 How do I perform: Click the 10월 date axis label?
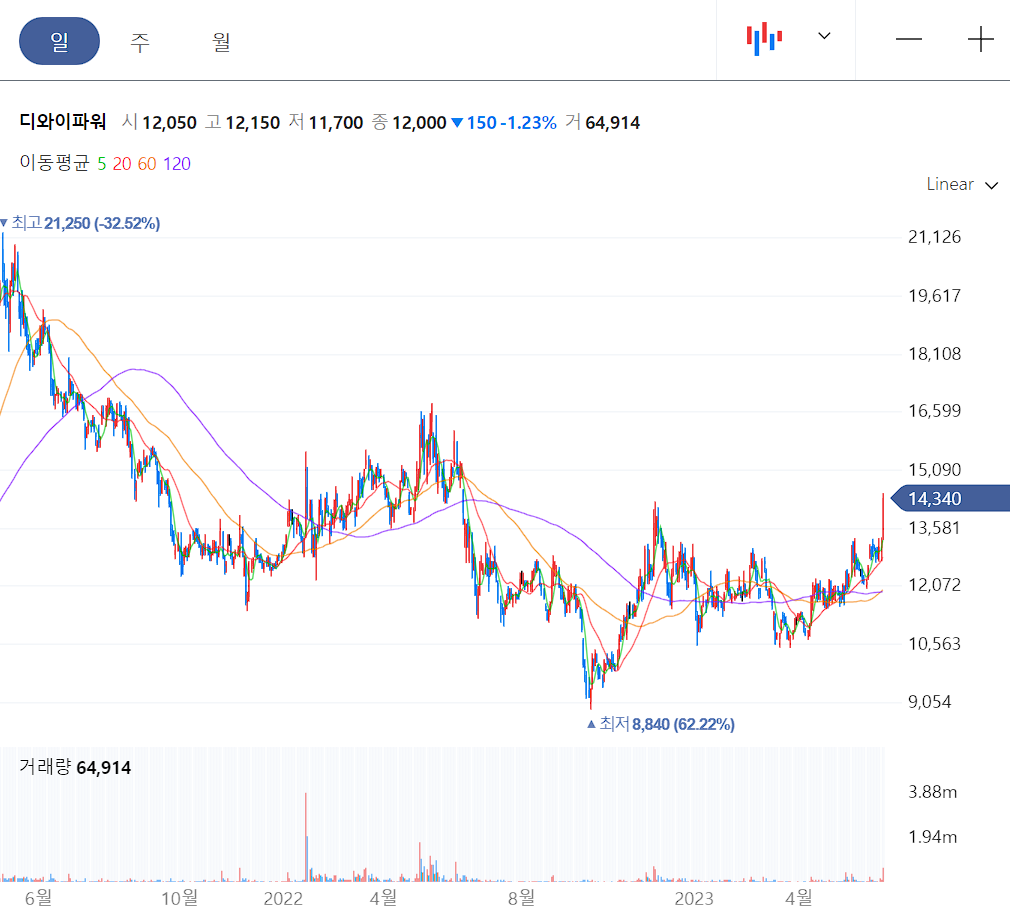click(x=179, y=898)
